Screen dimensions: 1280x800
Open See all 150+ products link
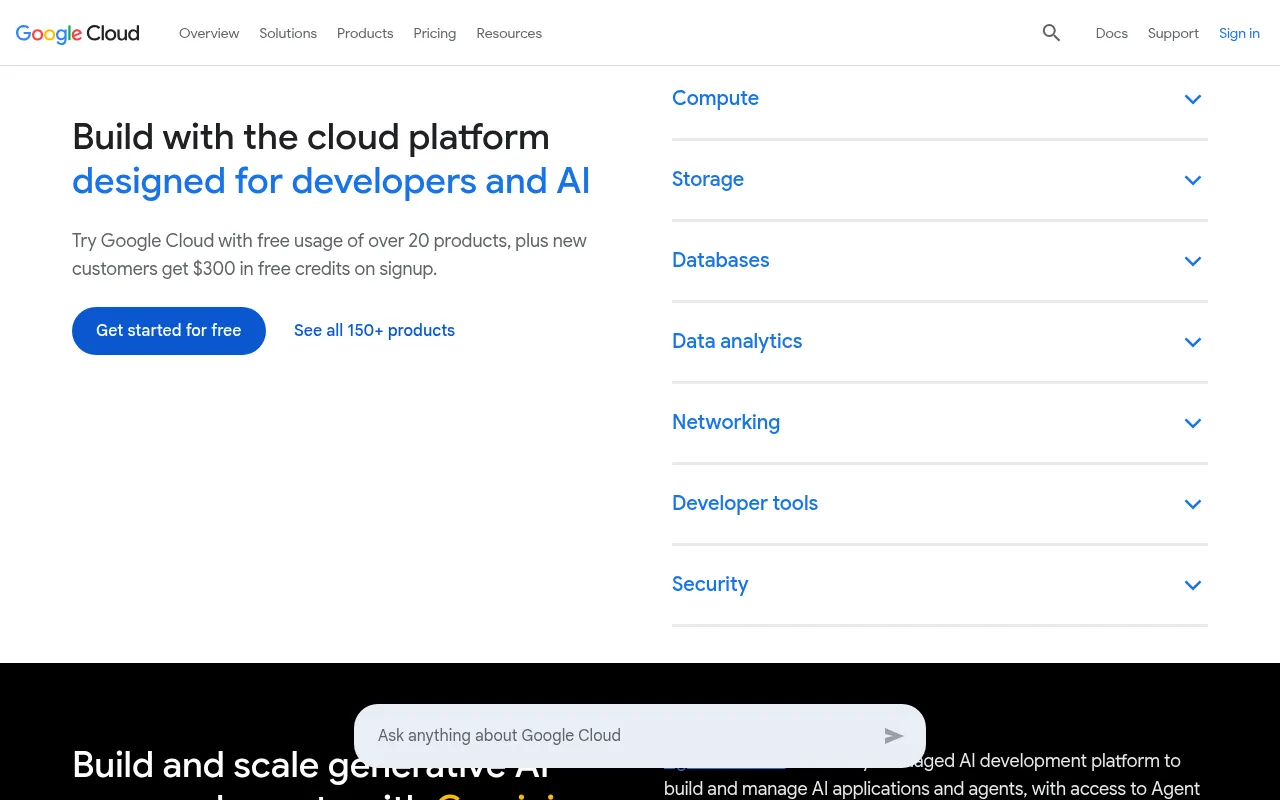click(374, 331)
